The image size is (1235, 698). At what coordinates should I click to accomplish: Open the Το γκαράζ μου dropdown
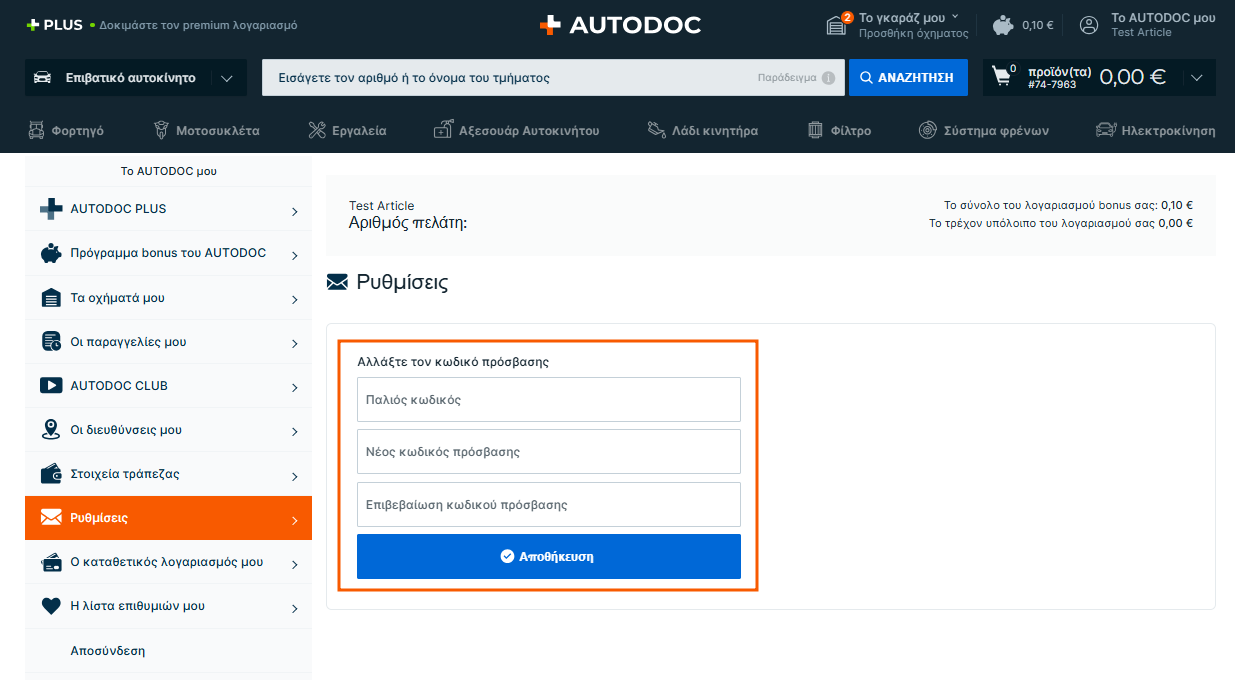click(909, 18)
